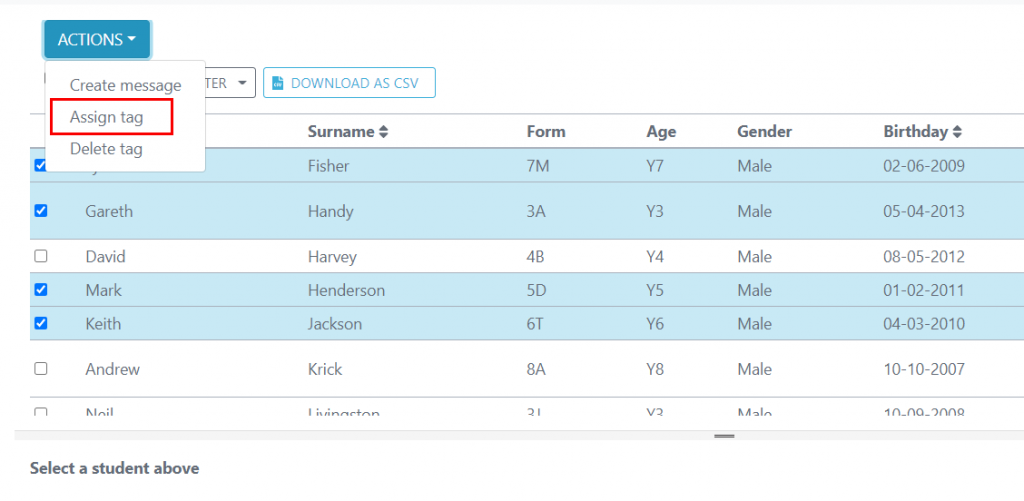The image size is (1024, 501).
Task: Click DOWNLOAD AS CSV button
Action: pyautogui.click(x=349, y=83)
